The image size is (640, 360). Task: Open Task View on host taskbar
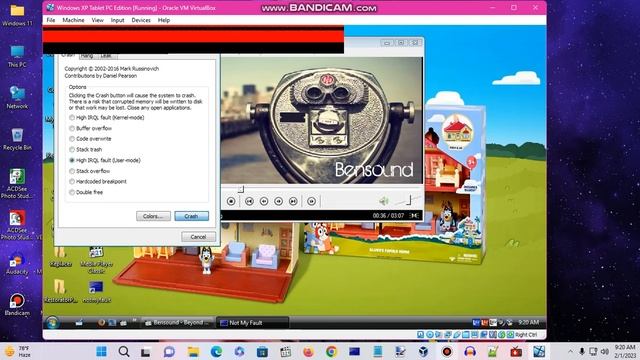[x=146, y=351]
